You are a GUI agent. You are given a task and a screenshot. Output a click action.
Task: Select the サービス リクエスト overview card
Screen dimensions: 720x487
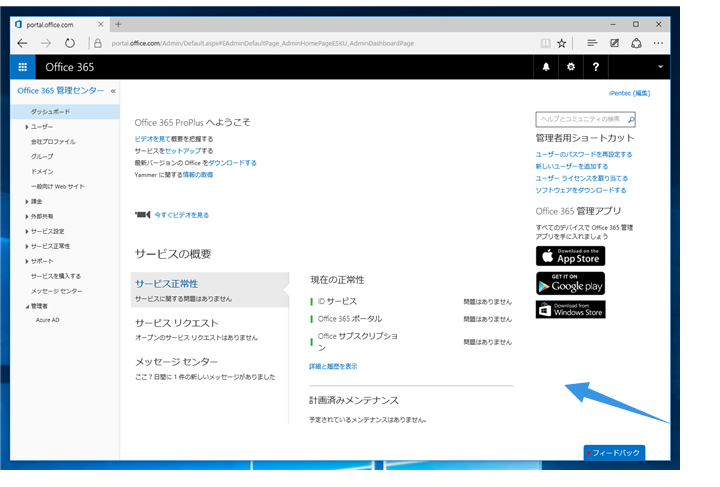point(210,329)
